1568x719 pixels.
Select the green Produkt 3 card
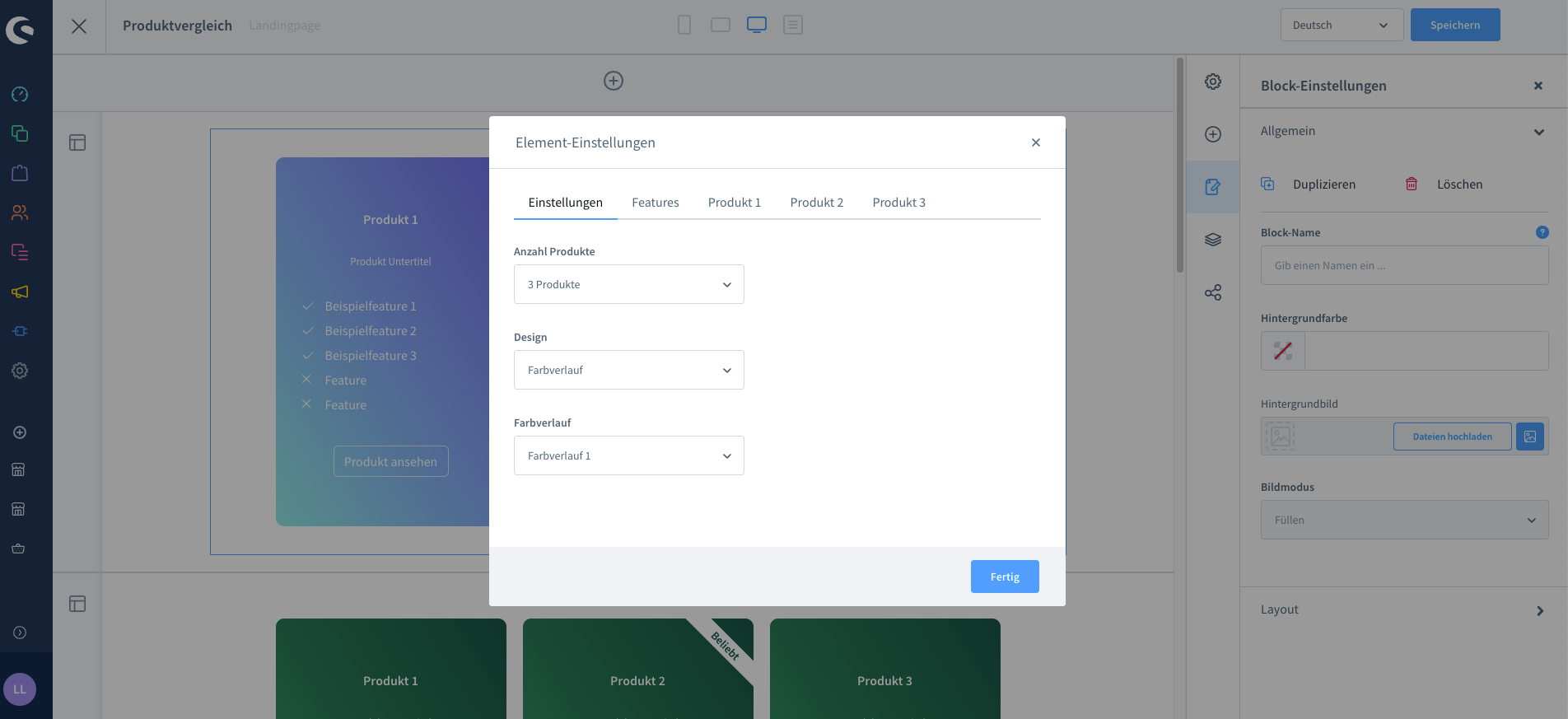click(885, 669)
